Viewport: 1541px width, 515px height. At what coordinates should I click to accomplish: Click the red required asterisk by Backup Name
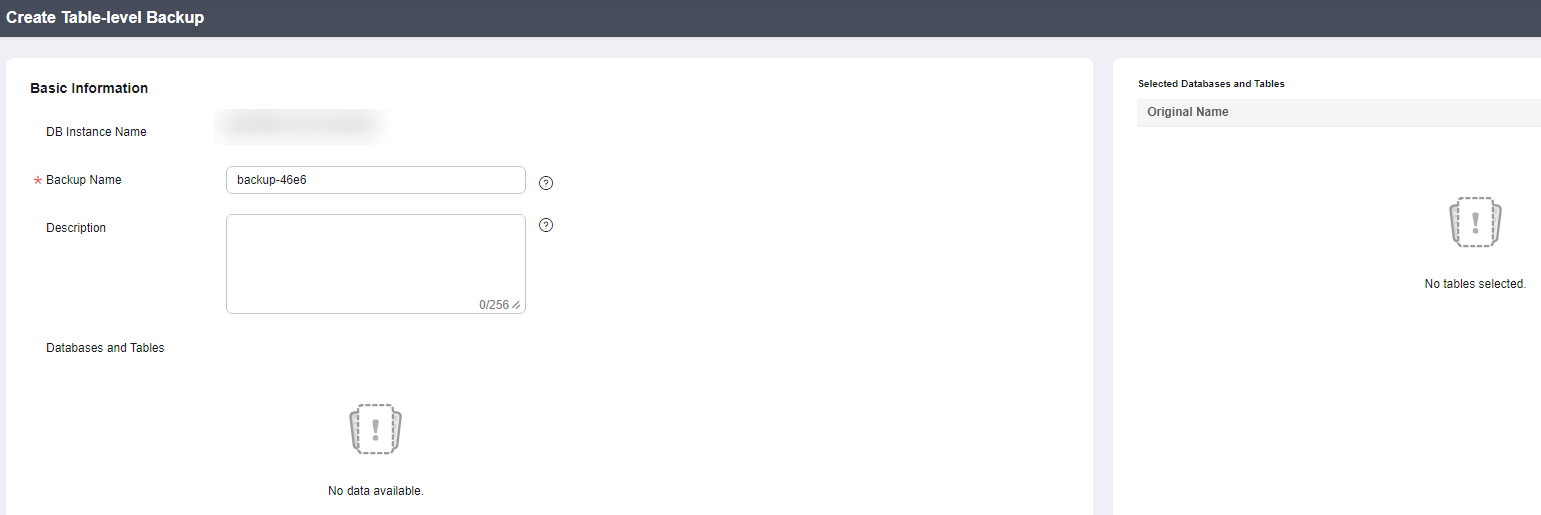tap(38, 181)
